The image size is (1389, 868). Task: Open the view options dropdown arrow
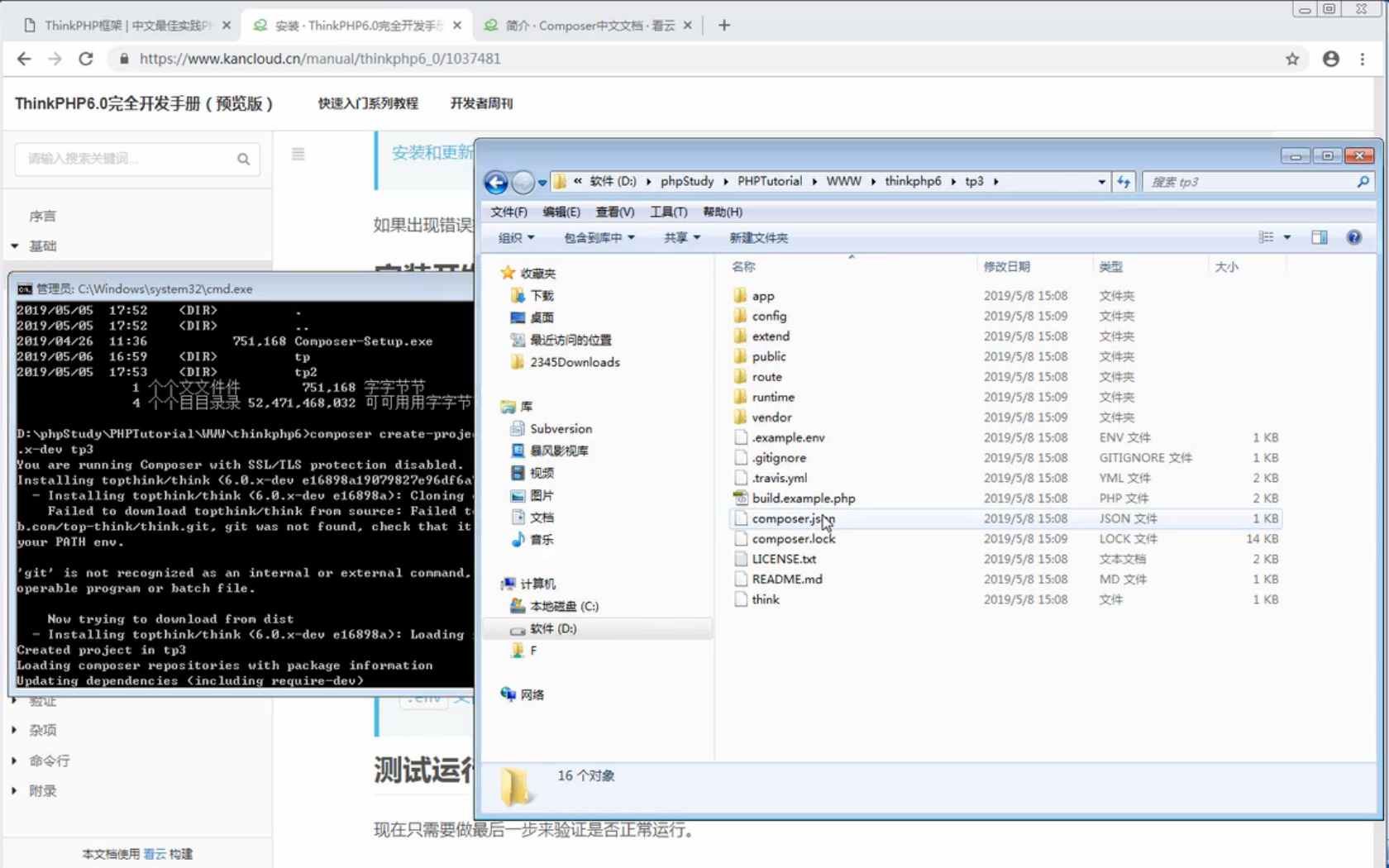[1286, 238]
